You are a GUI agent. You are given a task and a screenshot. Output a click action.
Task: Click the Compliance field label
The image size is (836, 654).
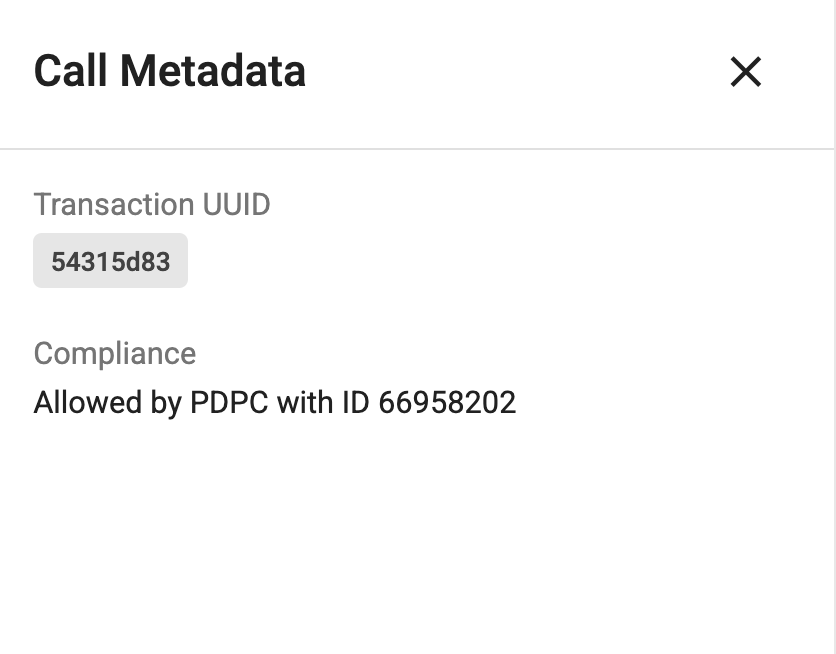tap(114, 353)
